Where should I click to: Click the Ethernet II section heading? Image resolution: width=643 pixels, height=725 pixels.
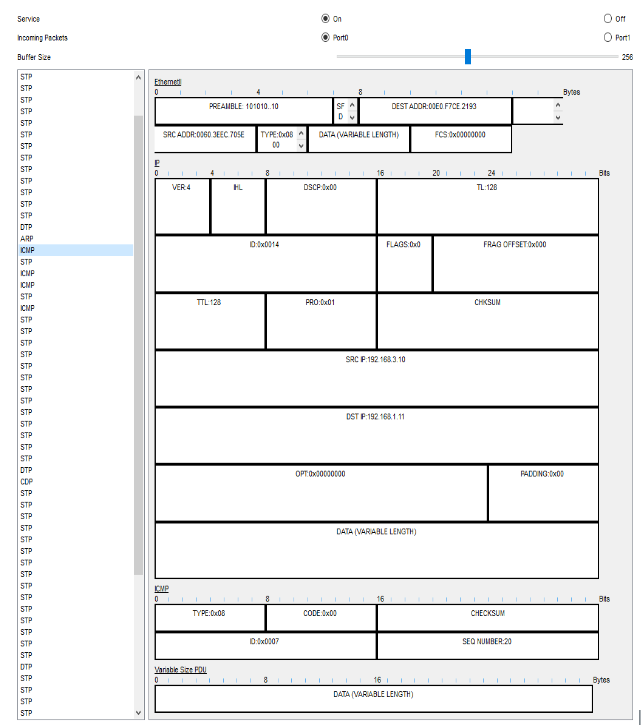point(168,82)
